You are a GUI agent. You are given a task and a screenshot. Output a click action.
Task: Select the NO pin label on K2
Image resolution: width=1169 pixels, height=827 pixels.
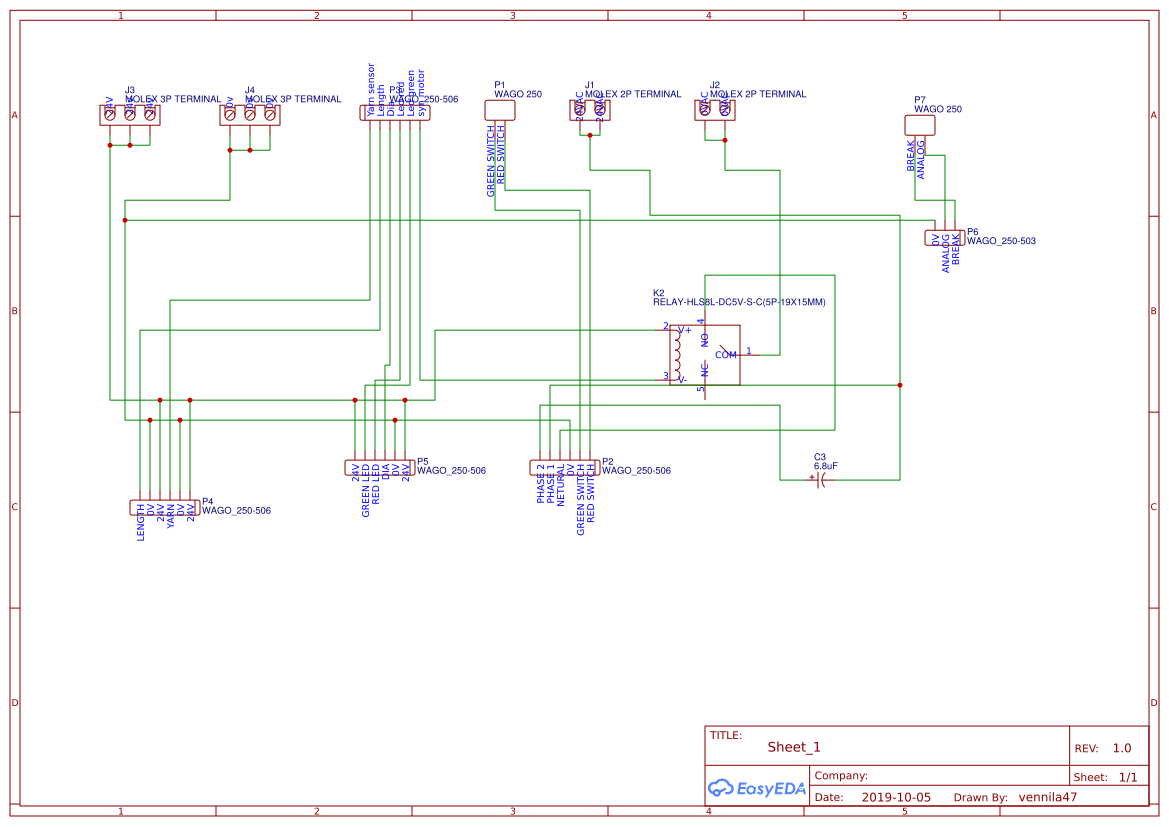pos(703,340)
